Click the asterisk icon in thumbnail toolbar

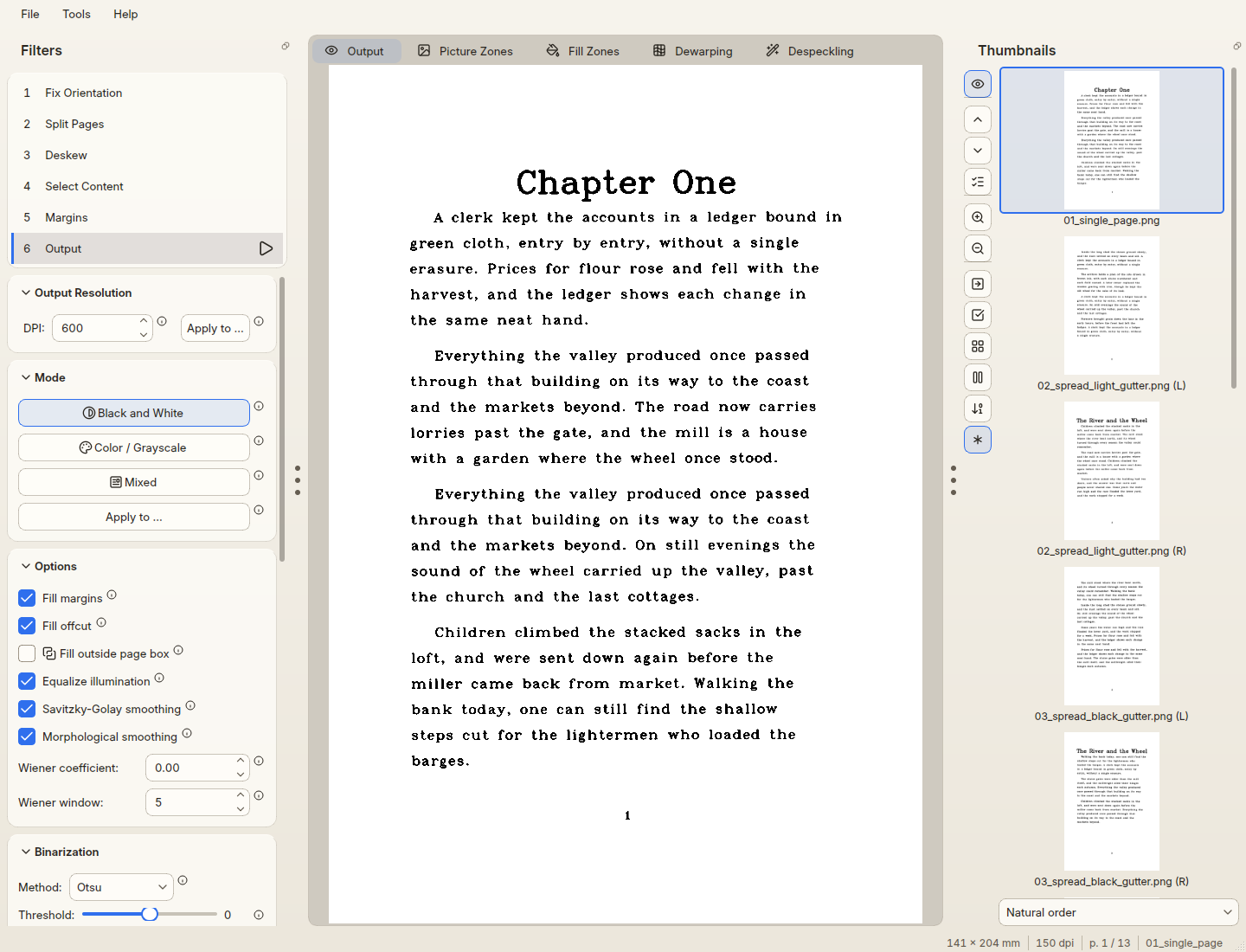(x=978, y=440)
